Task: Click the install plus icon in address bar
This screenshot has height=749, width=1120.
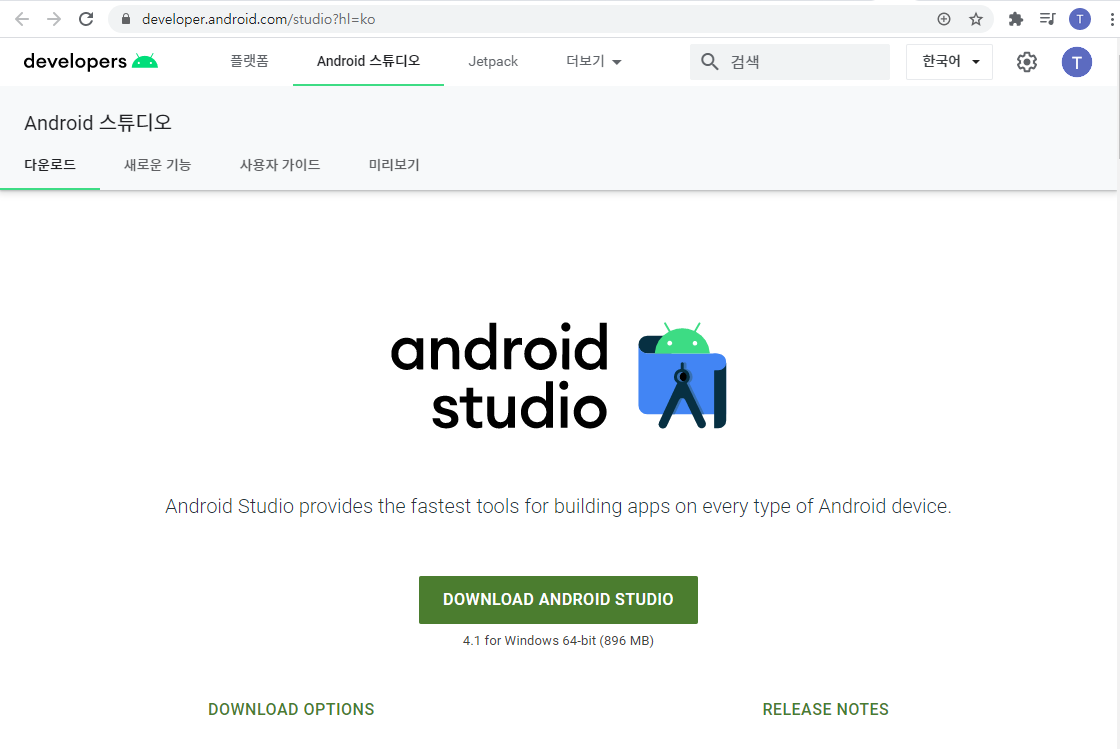Action: coord(944,19)
